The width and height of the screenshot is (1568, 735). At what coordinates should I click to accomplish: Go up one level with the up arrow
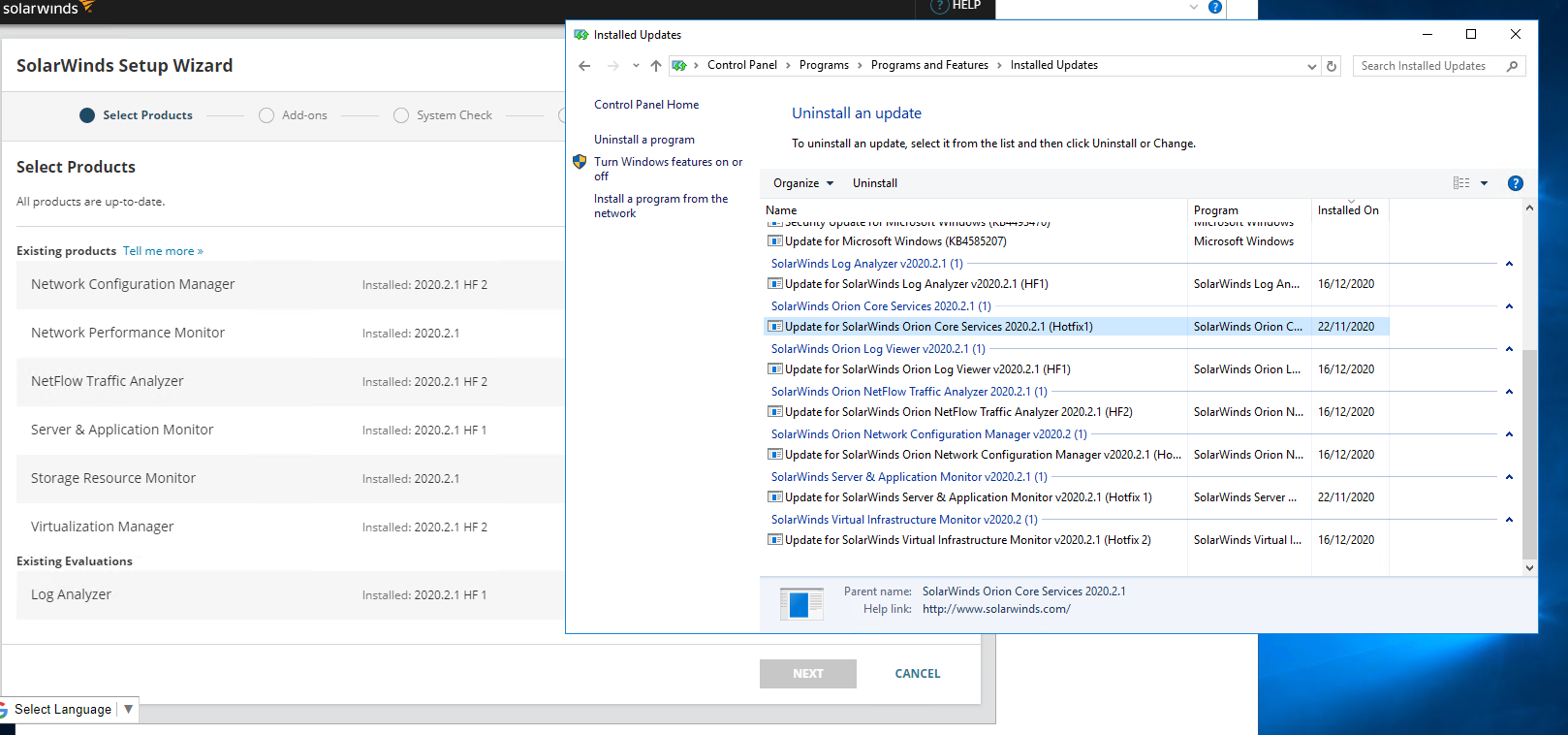point(656,66)
